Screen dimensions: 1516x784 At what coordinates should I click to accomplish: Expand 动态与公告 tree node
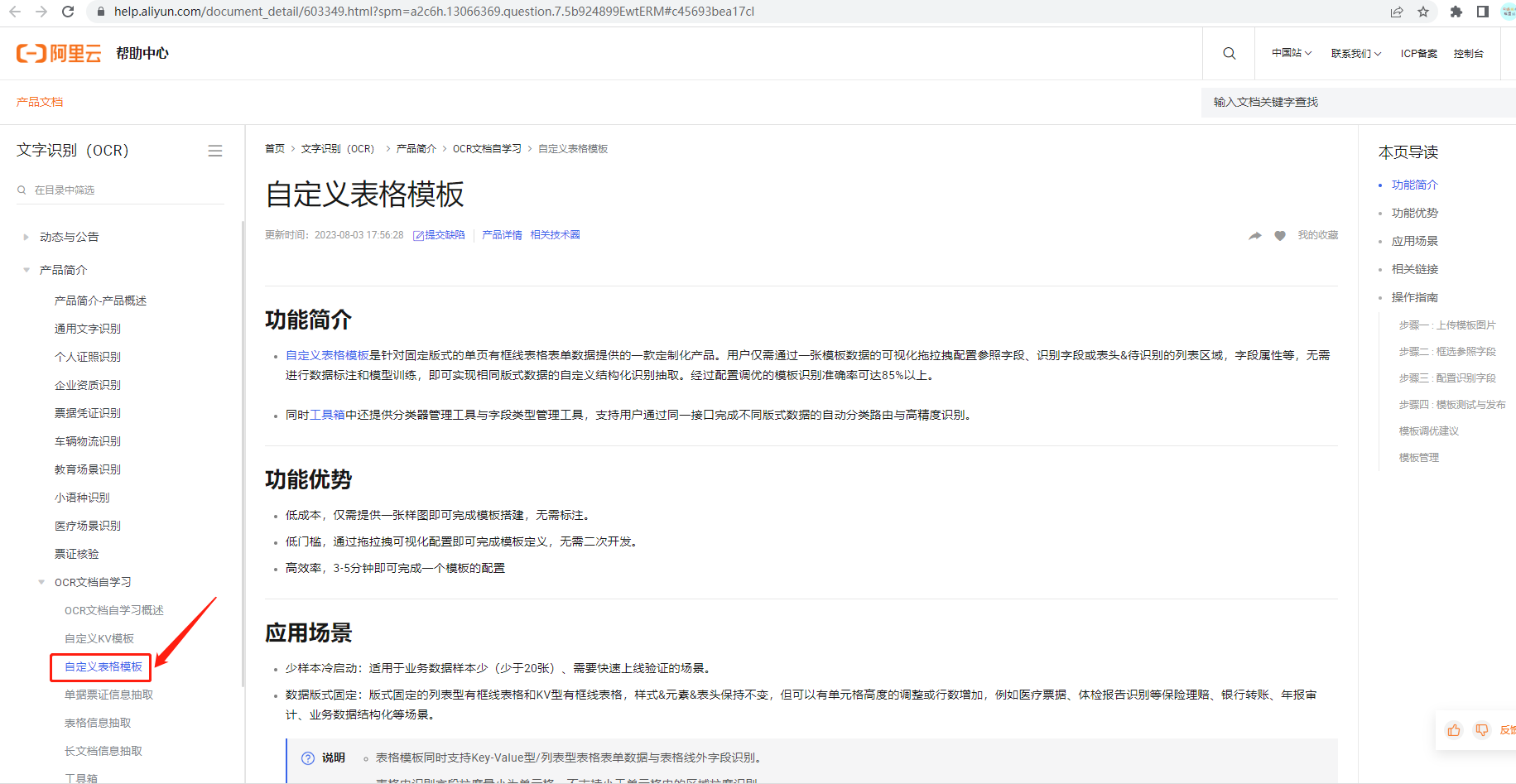click(x=26, y=237)
